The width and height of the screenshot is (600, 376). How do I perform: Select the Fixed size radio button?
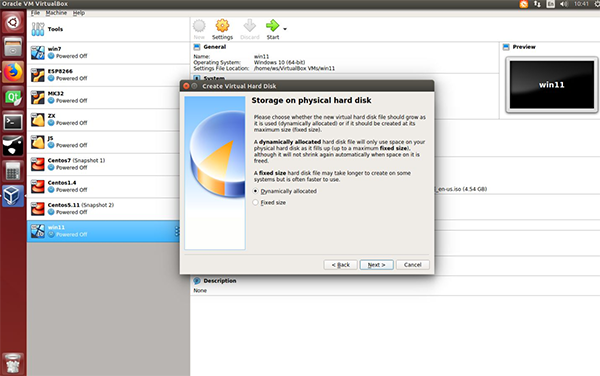[x=256, y=202]
